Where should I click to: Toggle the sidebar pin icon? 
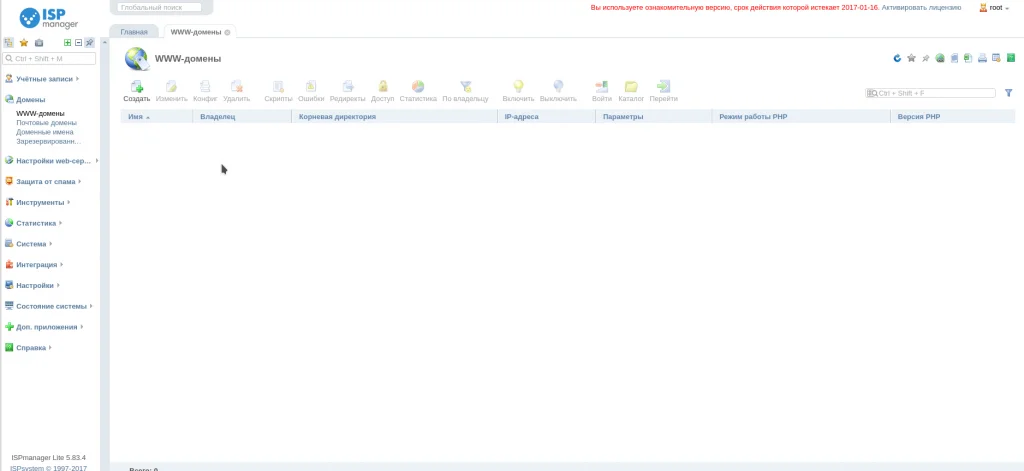click(89, 42)
